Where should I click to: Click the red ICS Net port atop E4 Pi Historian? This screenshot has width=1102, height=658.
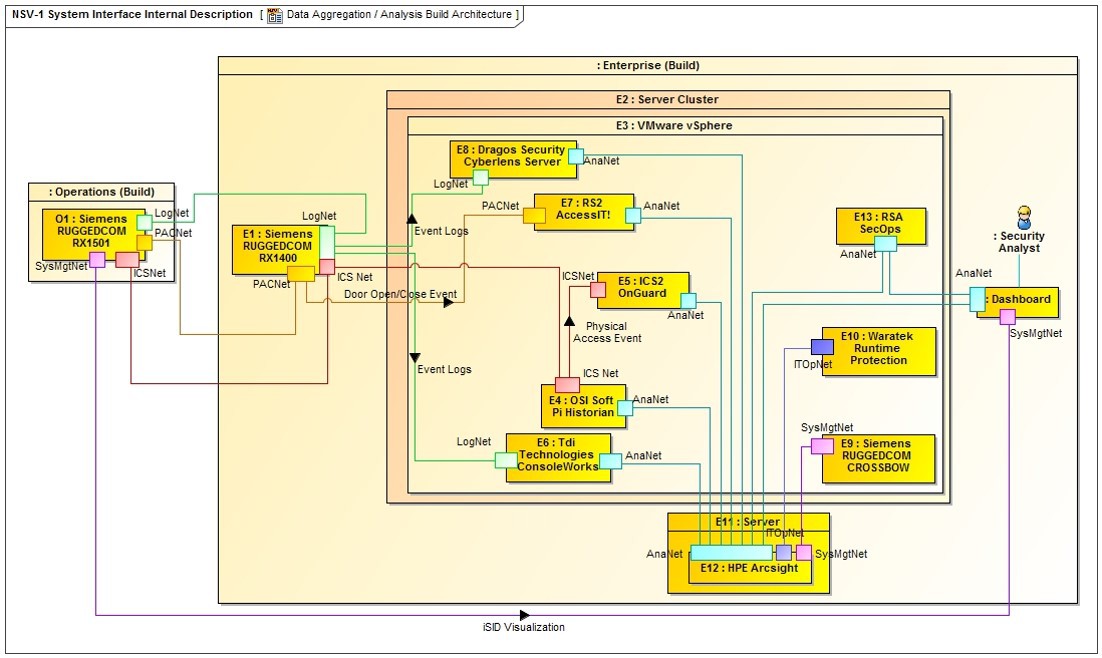click(x=567, y=385)
